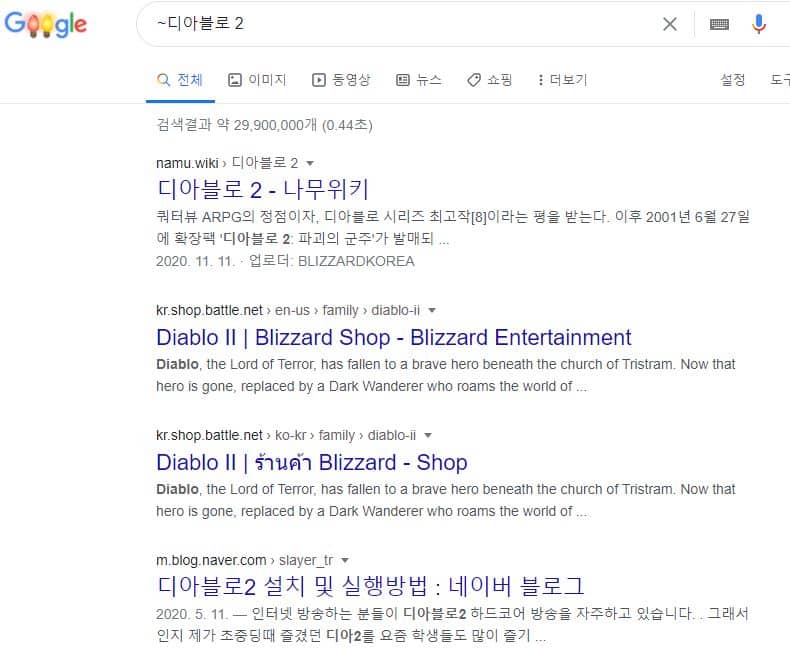Clear the search query with X
Viewport: 790px width, 649px height.
[670, 24]
